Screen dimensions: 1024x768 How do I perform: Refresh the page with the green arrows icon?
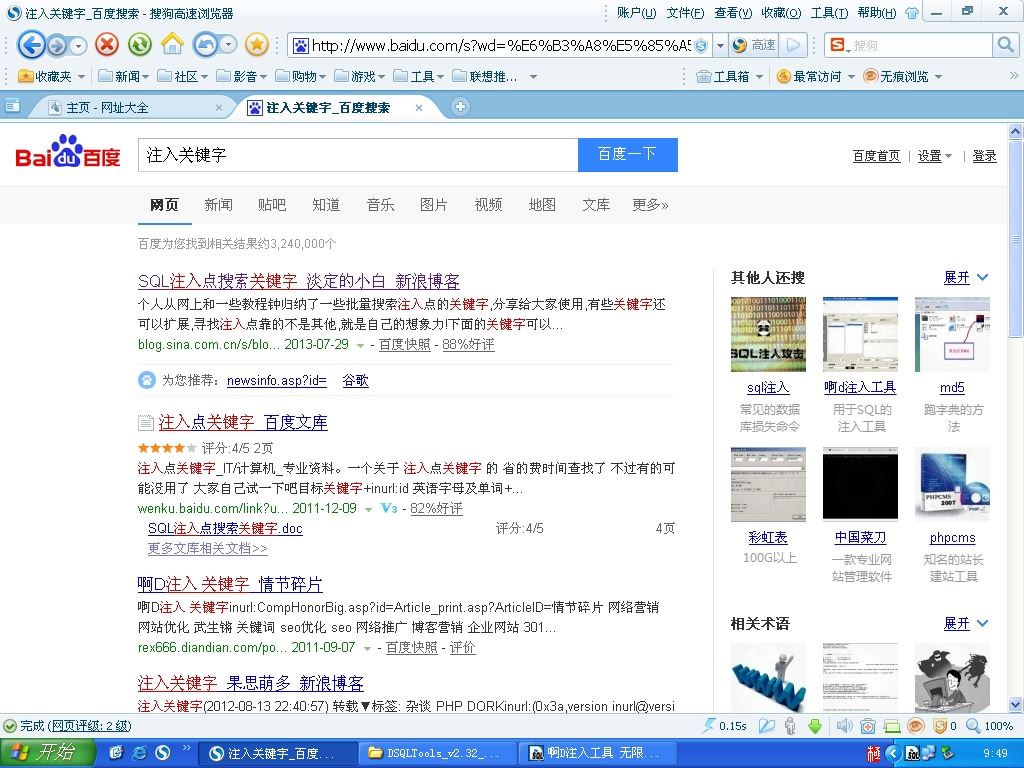pyautogui.click(x=140, y=45)
